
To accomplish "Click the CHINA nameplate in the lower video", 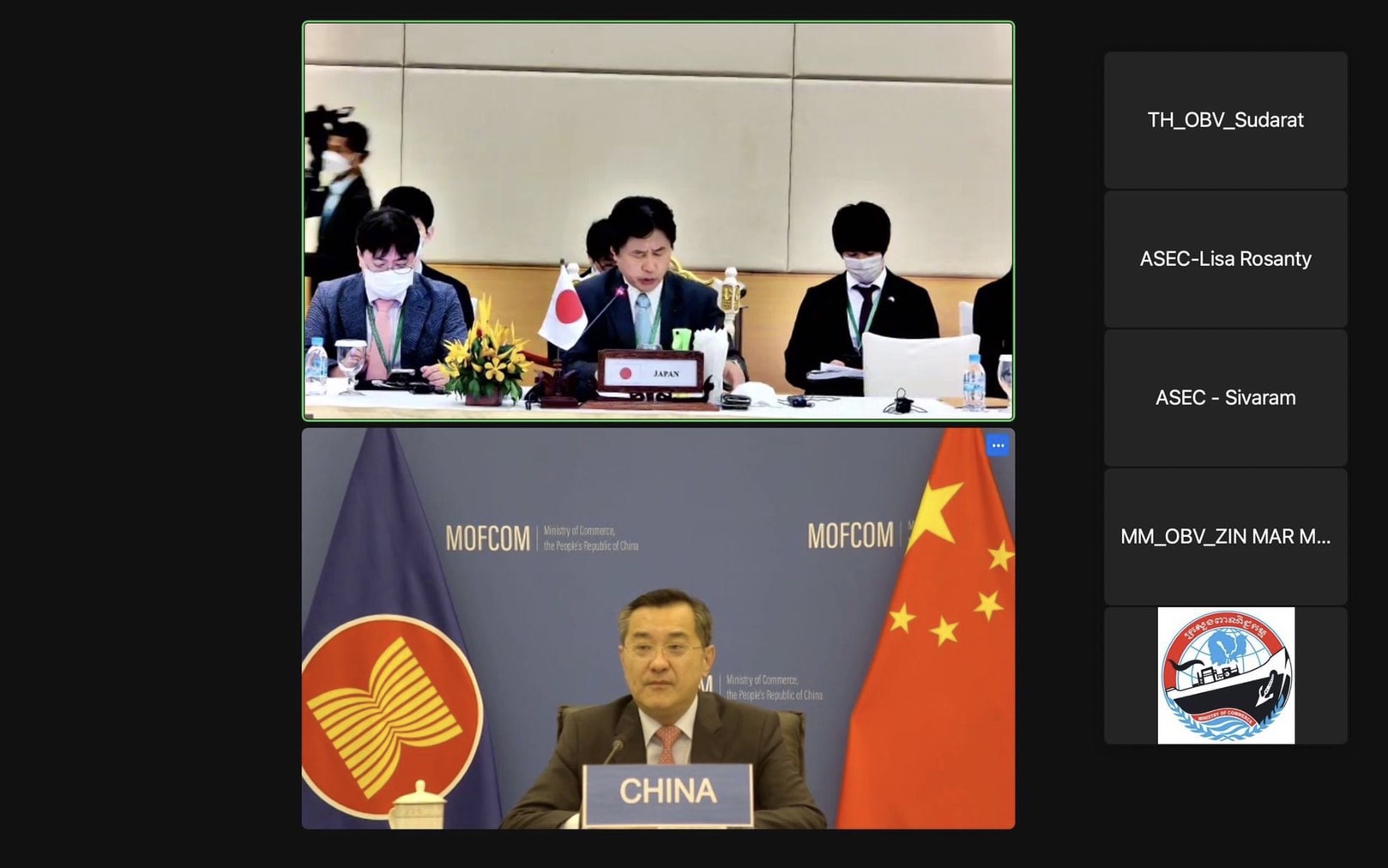I will click(x=667, y=792).
